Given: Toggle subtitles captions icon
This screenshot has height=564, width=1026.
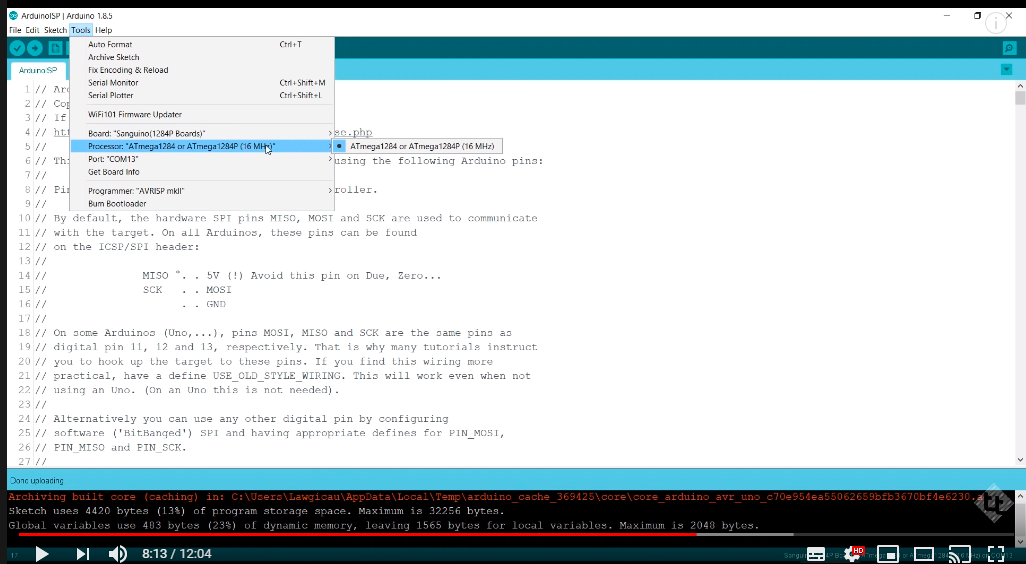Looking at the screenshot, I should click(x=815, y=554).
